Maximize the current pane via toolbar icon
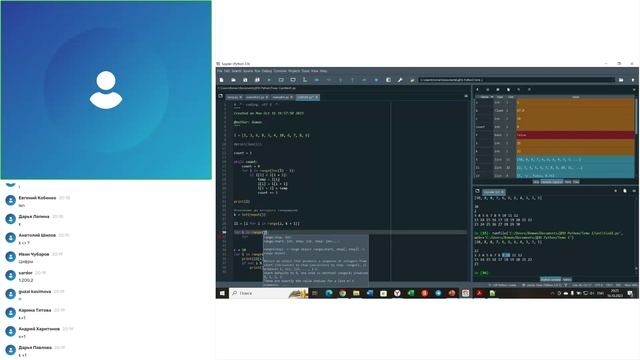The image size is (640, 360). (388, 80)
